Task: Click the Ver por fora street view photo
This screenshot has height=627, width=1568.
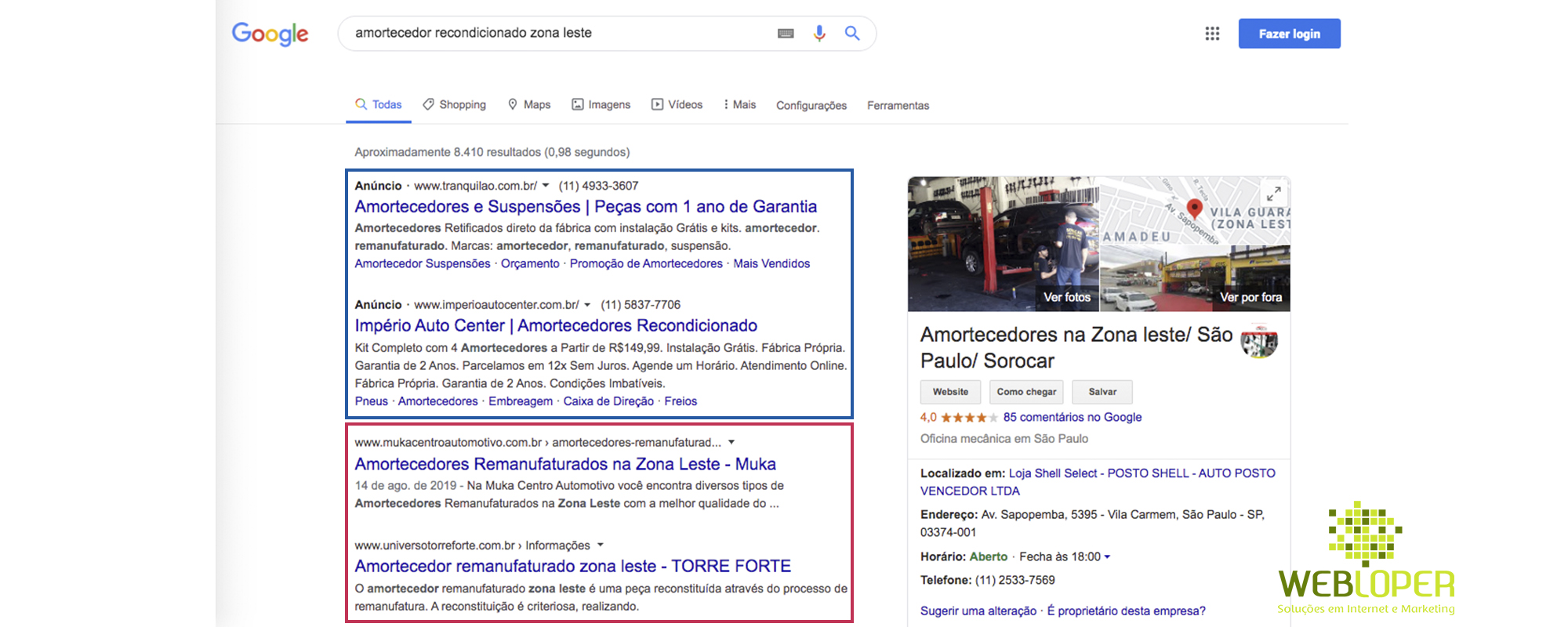Action: tap(1196, 278)
